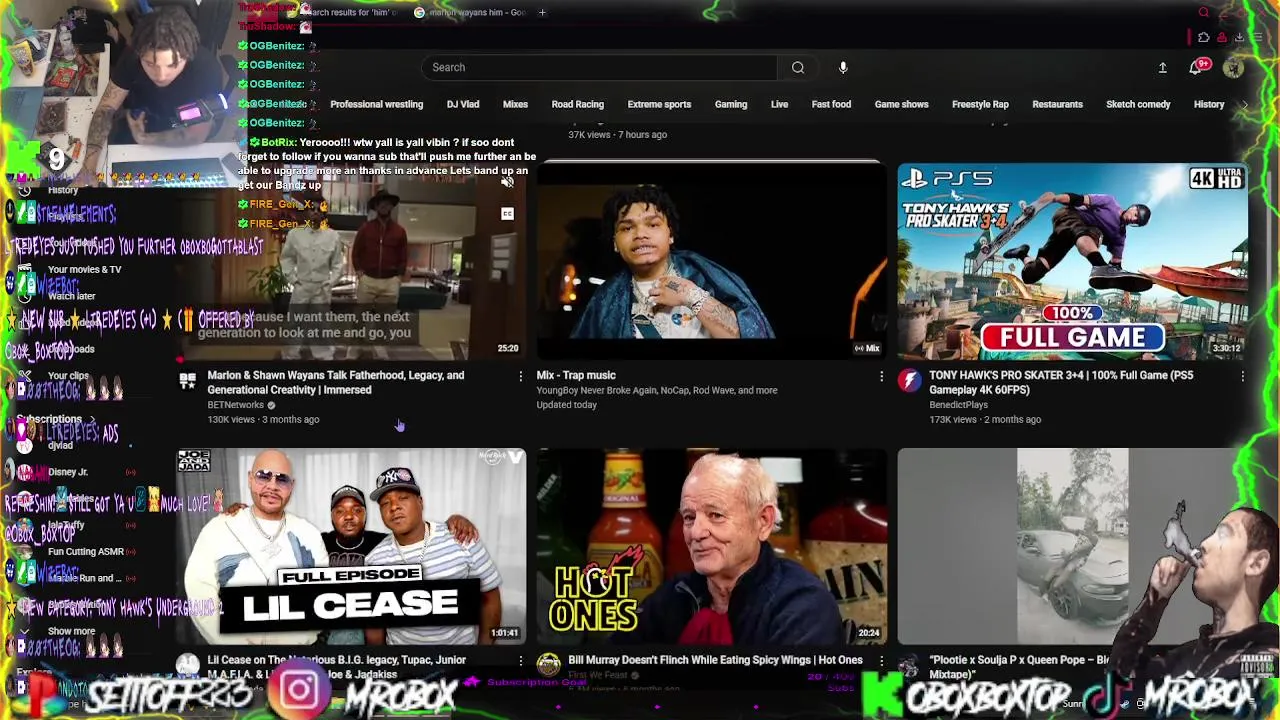
Task: Select the Gaming category chip
Action: click(x=731, y=104)
